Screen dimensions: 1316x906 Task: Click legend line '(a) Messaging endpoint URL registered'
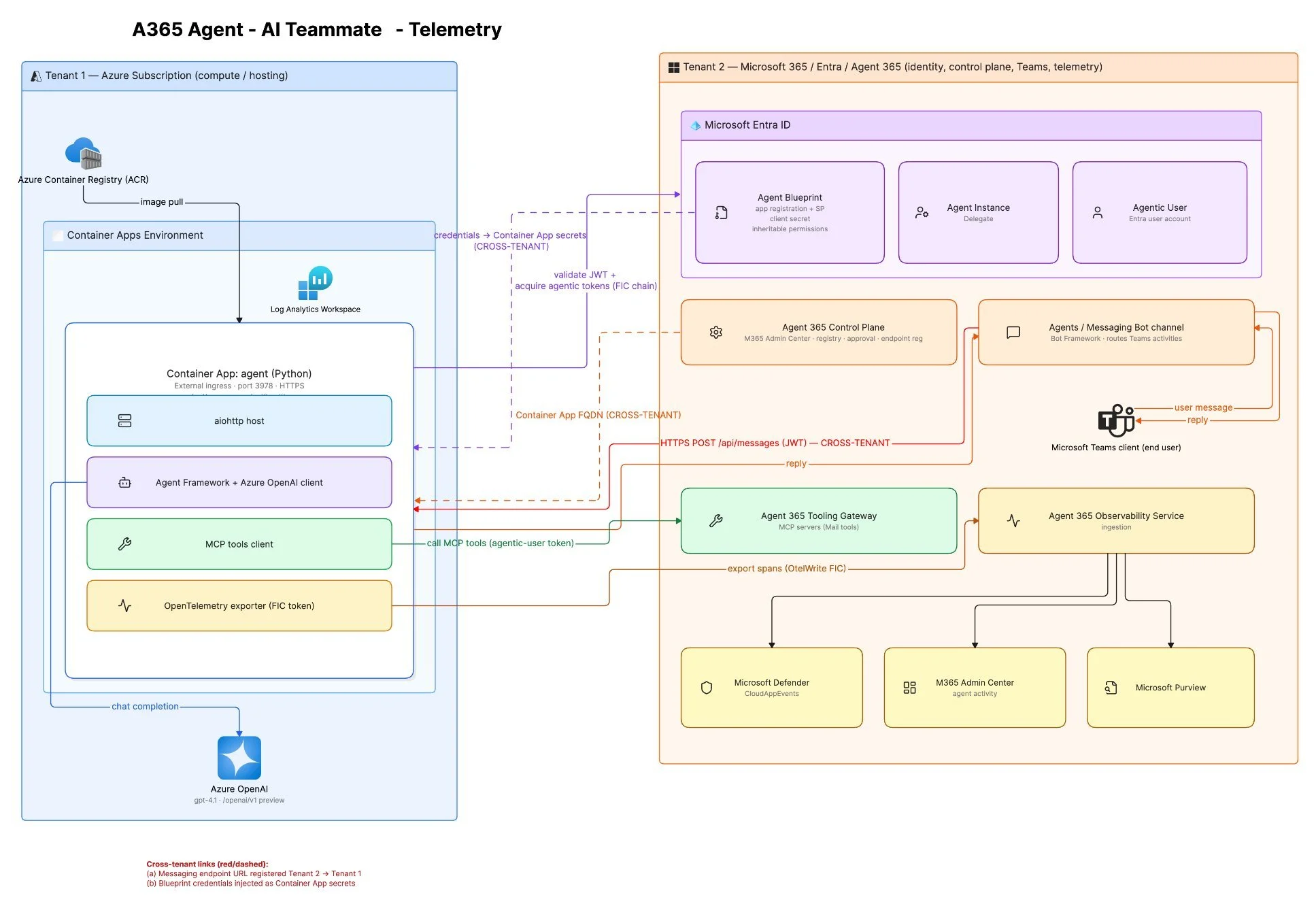(254, 874)
